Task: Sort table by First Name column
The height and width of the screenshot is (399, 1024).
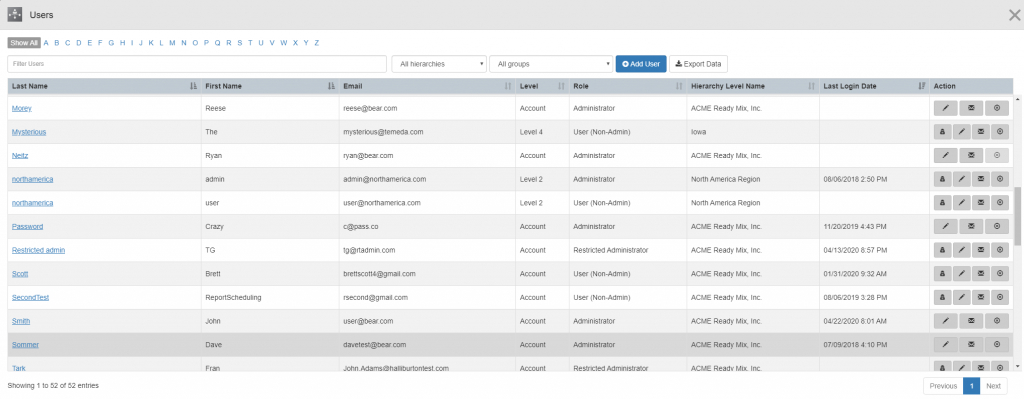Action: pyautogui.click(x=270, y=86)
